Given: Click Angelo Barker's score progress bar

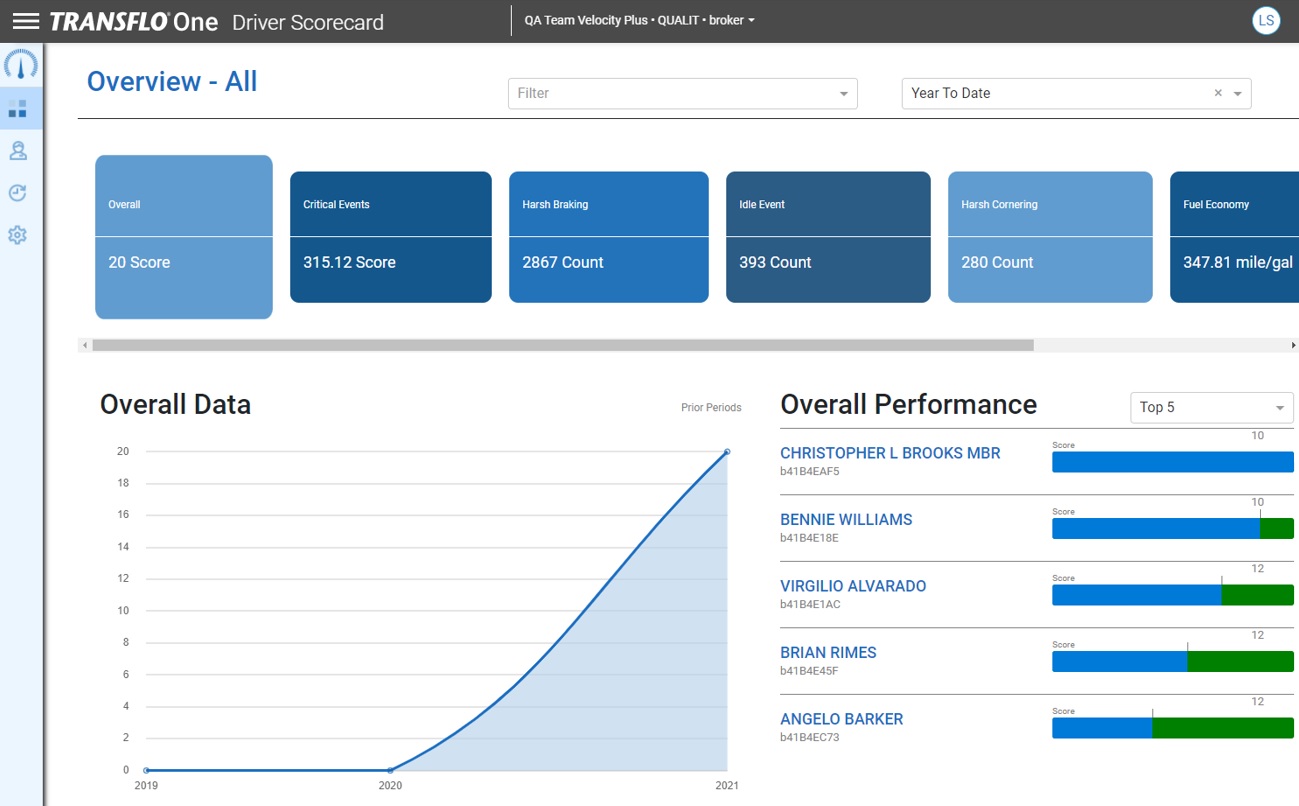Looking at the screenshot, I should pos(1172,728).
